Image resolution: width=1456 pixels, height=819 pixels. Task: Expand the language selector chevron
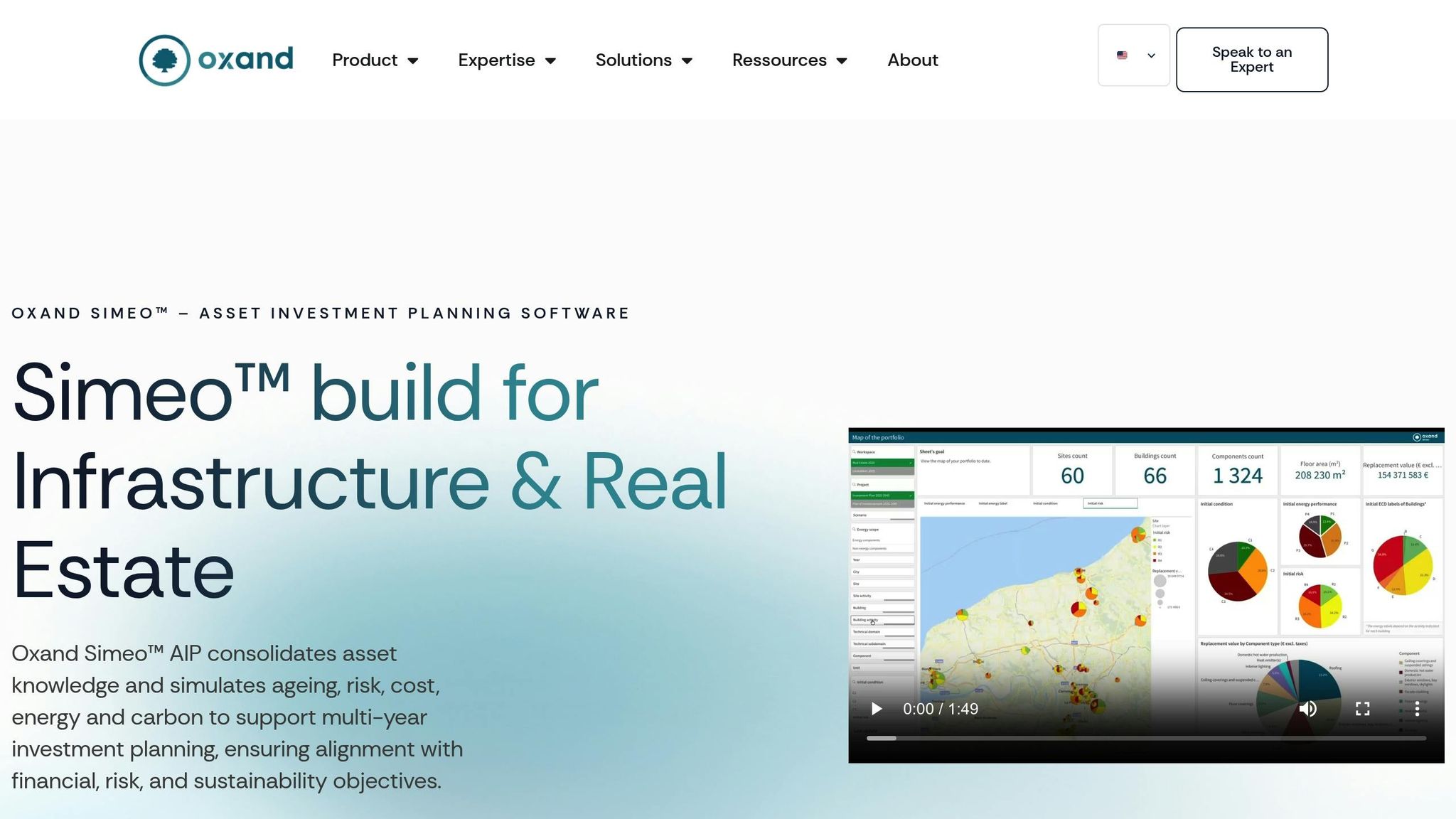click(1151, 55)
